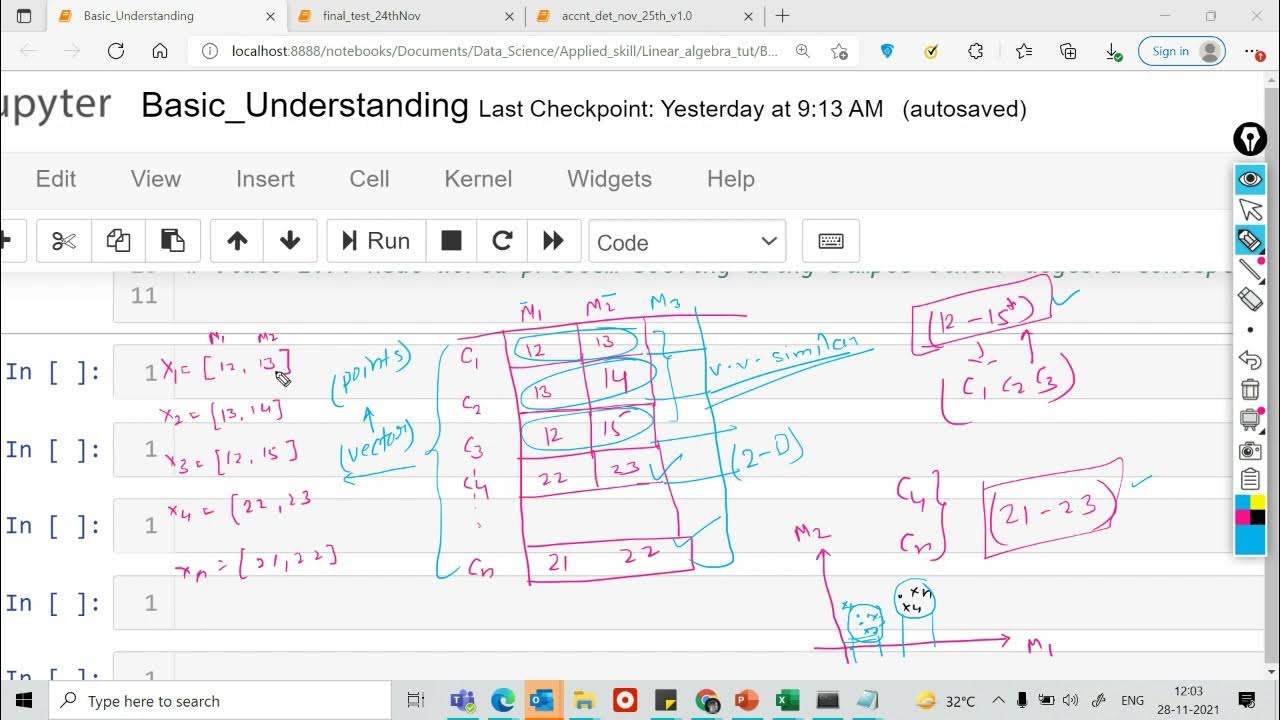1280x720 pixels.
Task: Copy the selected cells via the toolbar icon
Action: (118, 241)
